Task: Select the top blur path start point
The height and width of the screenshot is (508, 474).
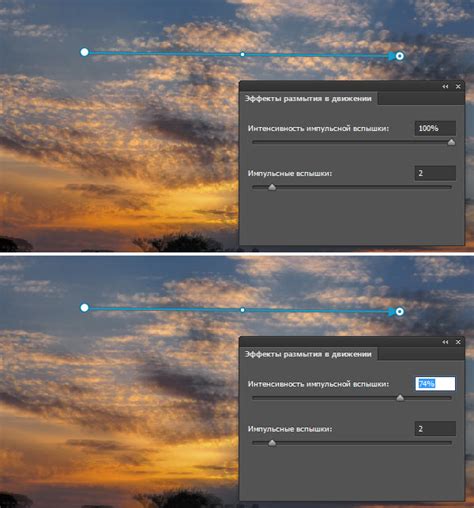Action: coord(84,52)
